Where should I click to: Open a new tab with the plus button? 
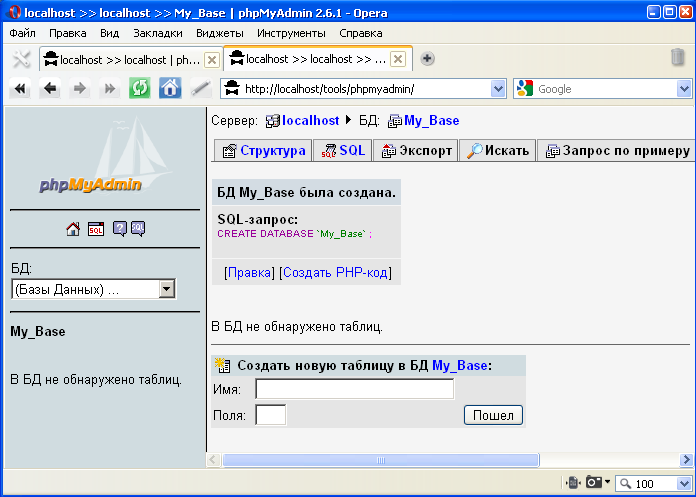(427, 59)
